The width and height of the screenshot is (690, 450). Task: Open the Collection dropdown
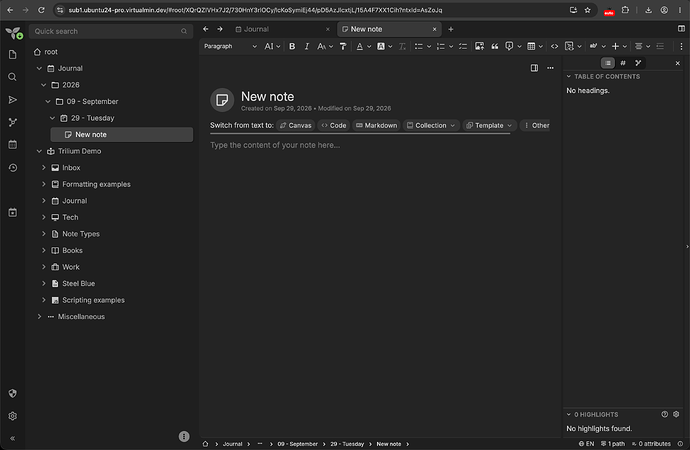(x=431, y=125)
